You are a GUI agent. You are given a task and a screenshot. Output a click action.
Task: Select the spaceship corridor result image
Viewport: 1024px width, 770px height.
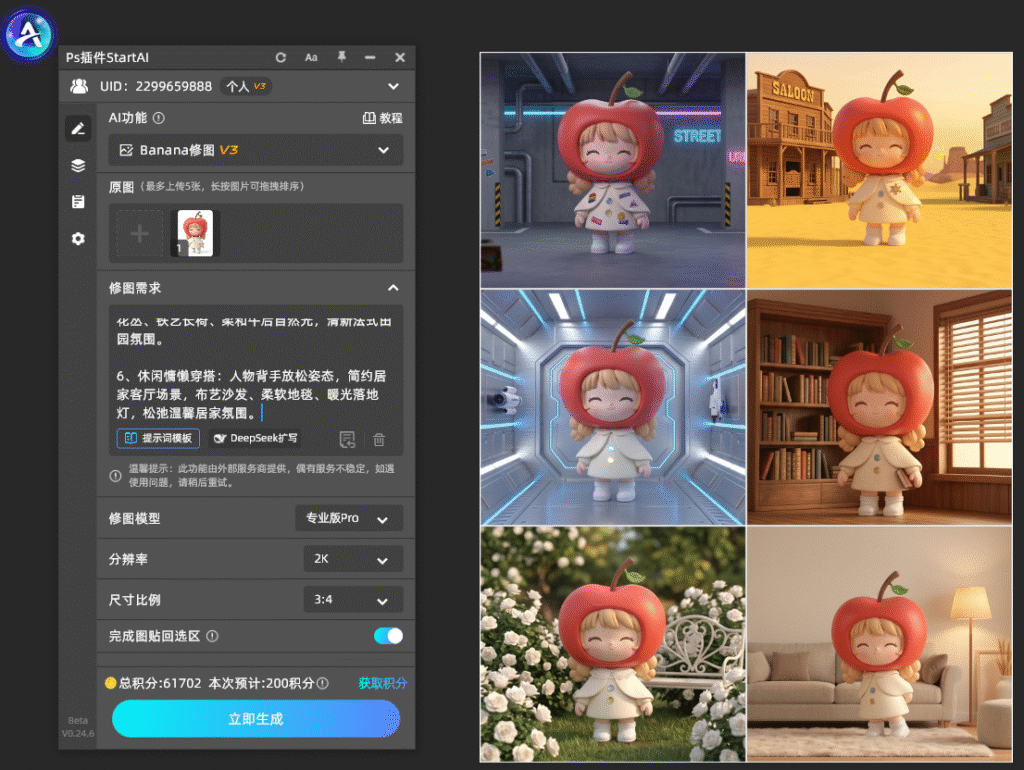click(613, 408)
